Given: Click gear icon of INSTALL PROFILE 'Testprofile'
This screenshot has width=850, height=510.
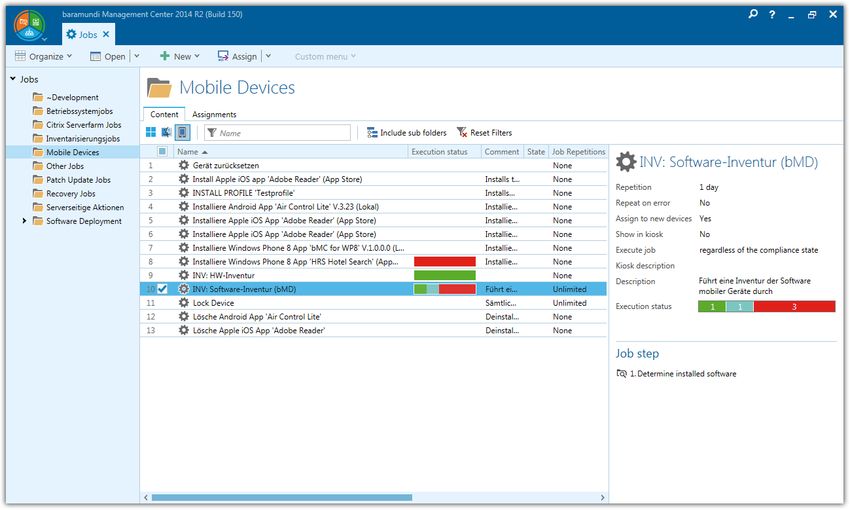Looking at the screenshot, I should (x=184, y=193).
